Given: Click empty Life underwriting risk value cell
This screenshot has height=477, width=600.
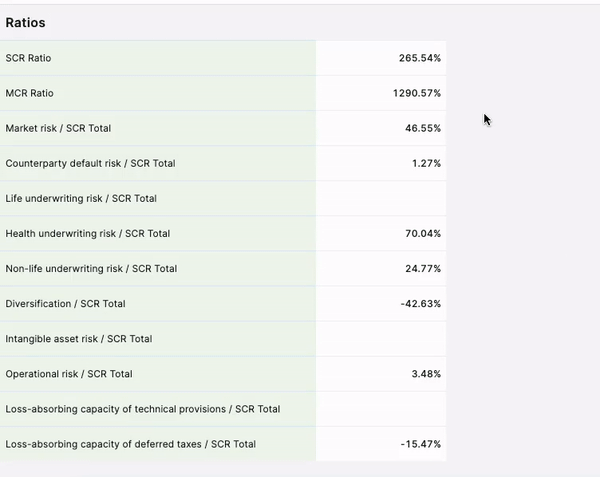Looking at the screenshot, I should coord(381,198).
